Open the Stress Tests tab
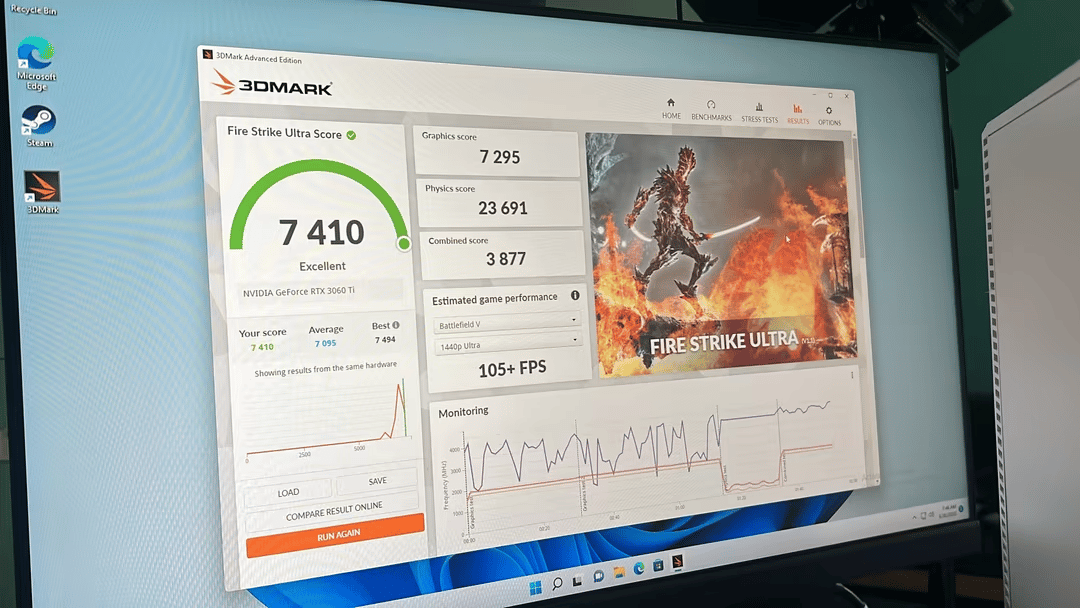This screenshot has height=608, width=1080. pos(759,113)
